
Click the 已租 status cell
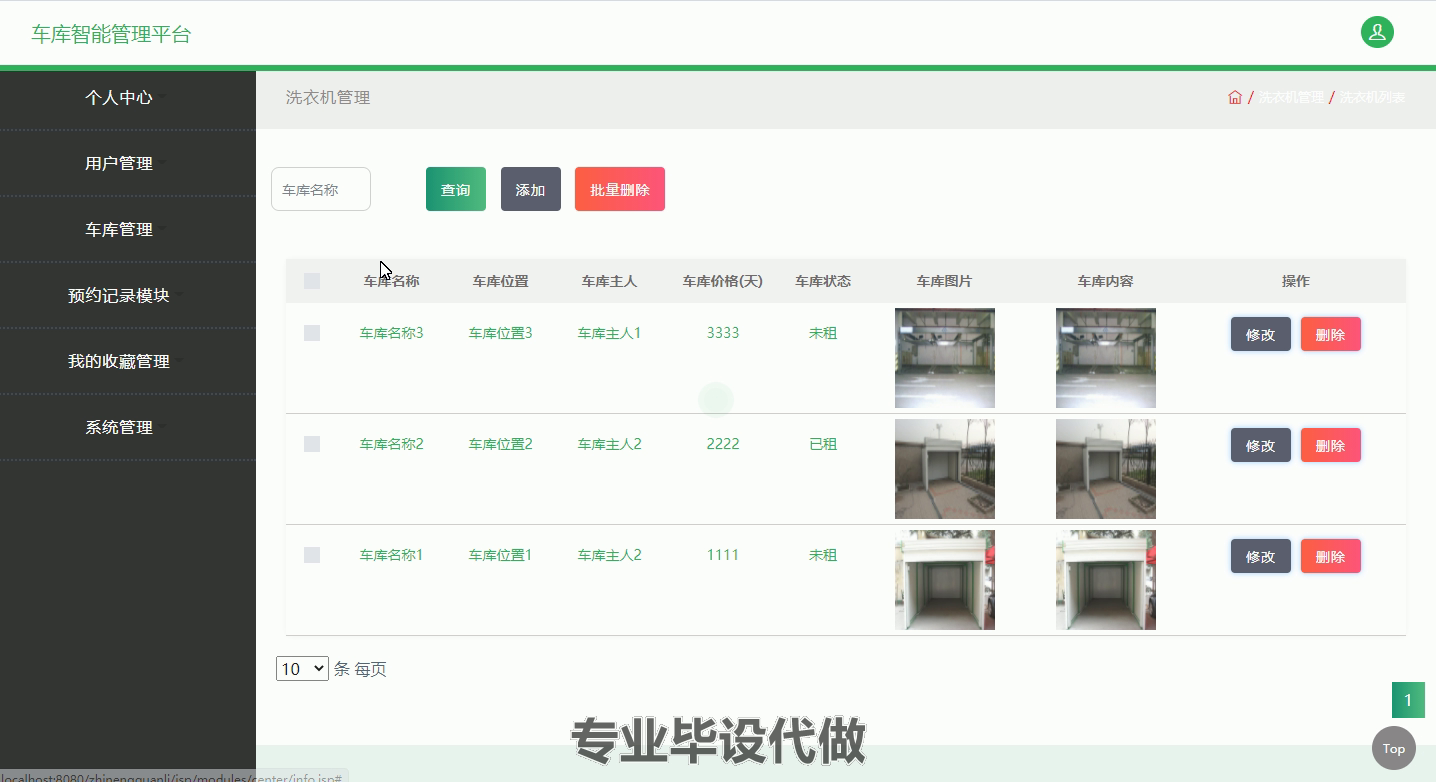(x=823, y=444)
